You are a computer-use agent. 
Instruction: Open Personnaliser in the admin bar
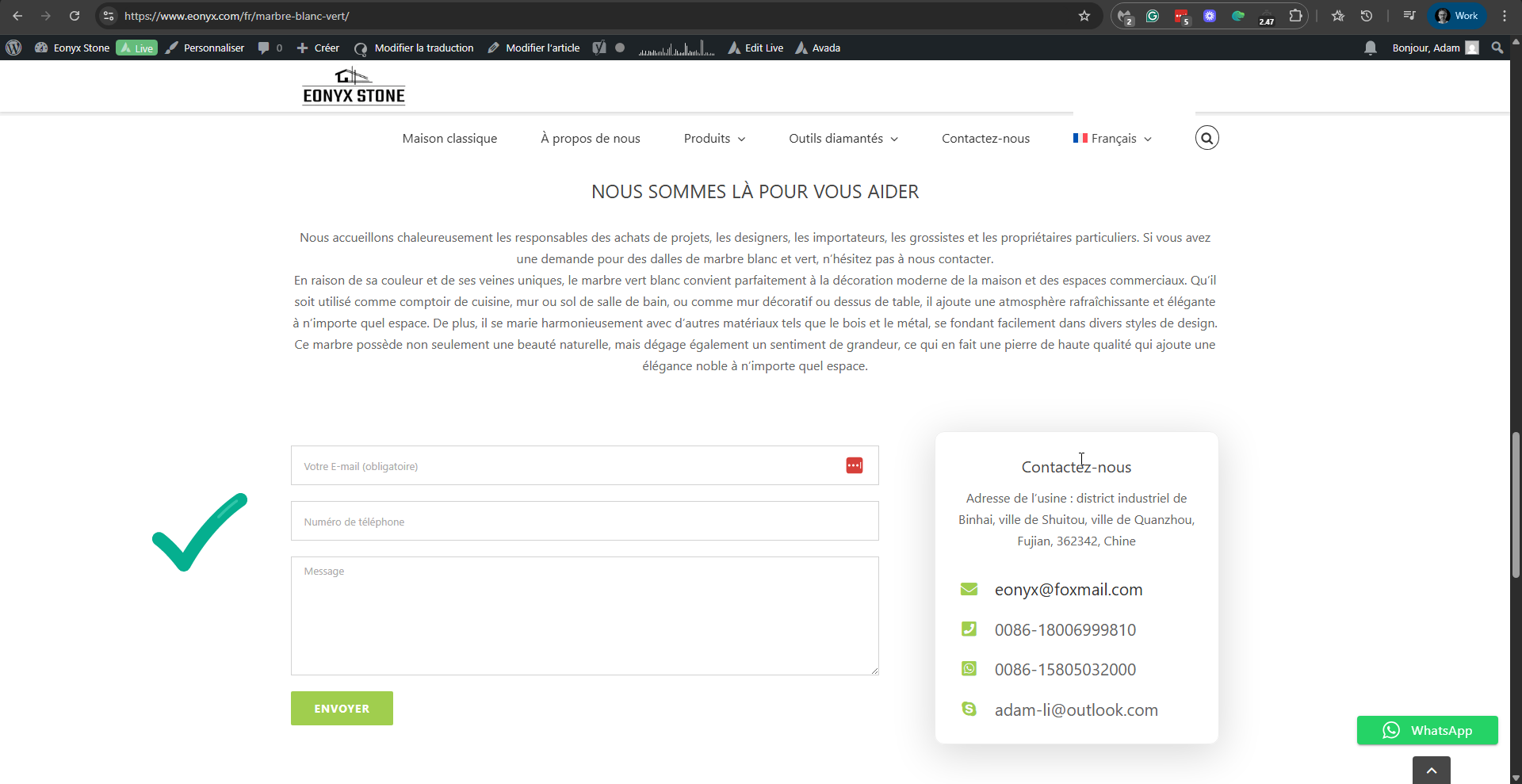point(205,48)
